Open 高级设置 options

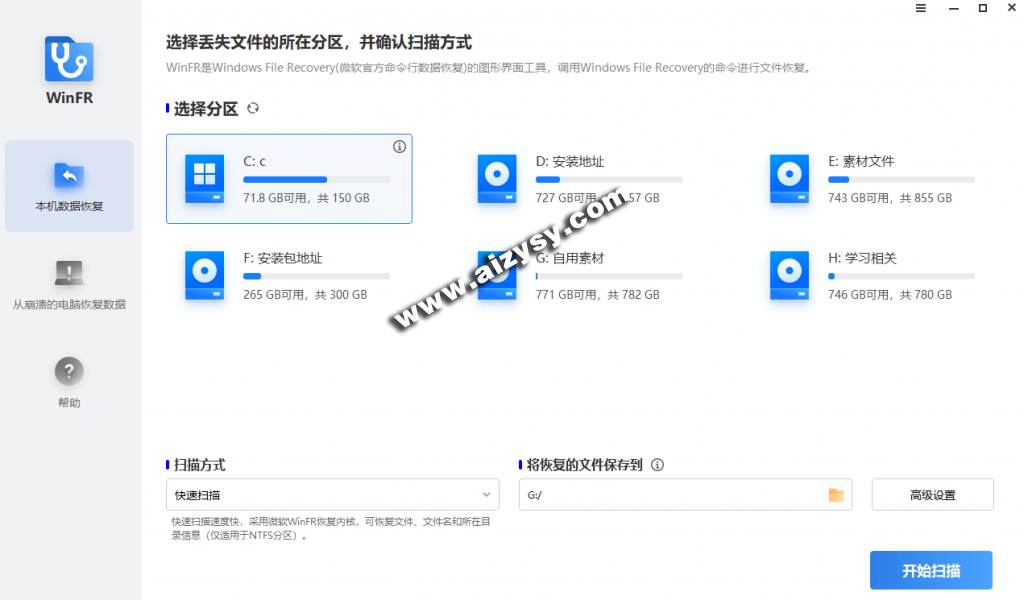point(932,495)
